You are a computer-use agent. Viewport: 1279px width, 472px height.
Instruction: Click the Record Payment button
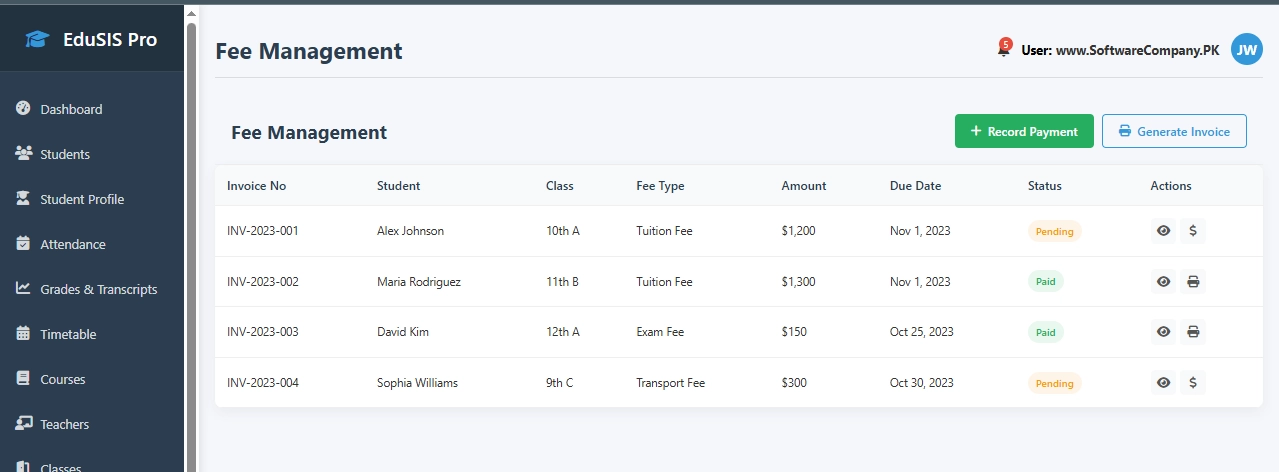(x=1024, y=131)
